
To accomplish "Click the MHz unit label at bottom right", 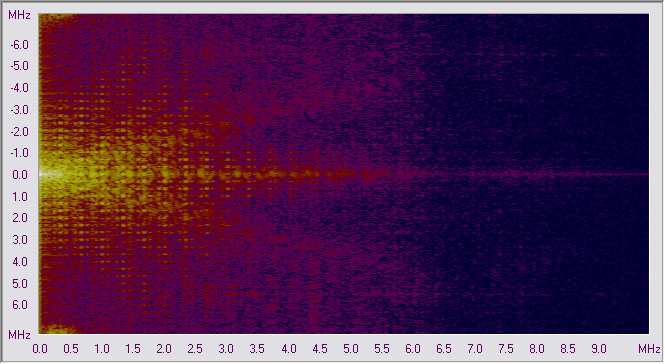I will coord(649,349).
